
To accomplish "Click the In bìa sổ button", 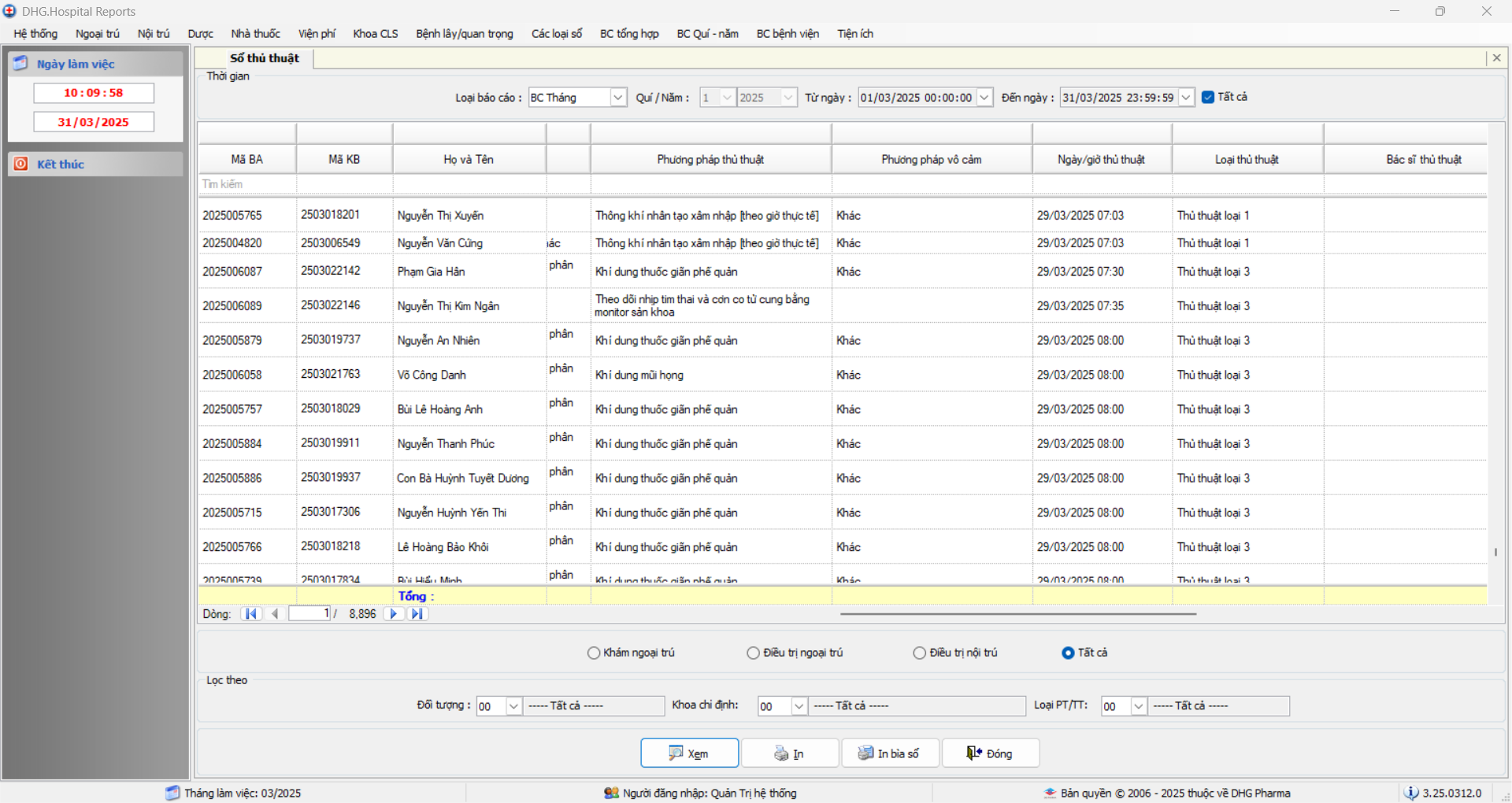I will coord(890,753).
